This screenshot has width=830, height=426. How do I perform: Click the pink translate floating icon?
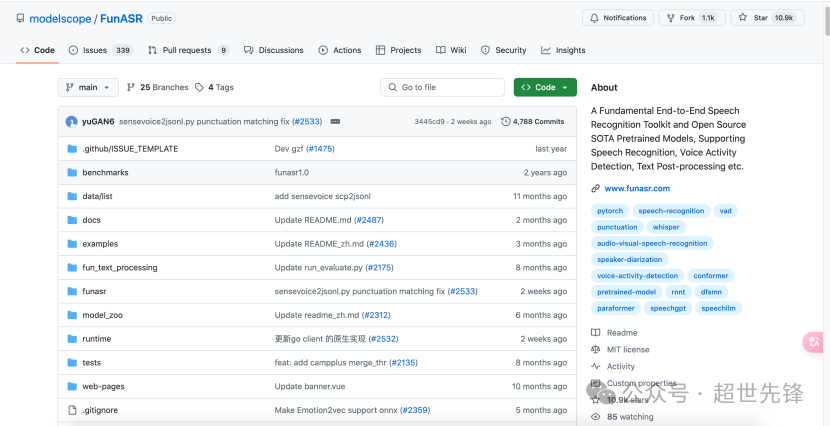(815, 342)
